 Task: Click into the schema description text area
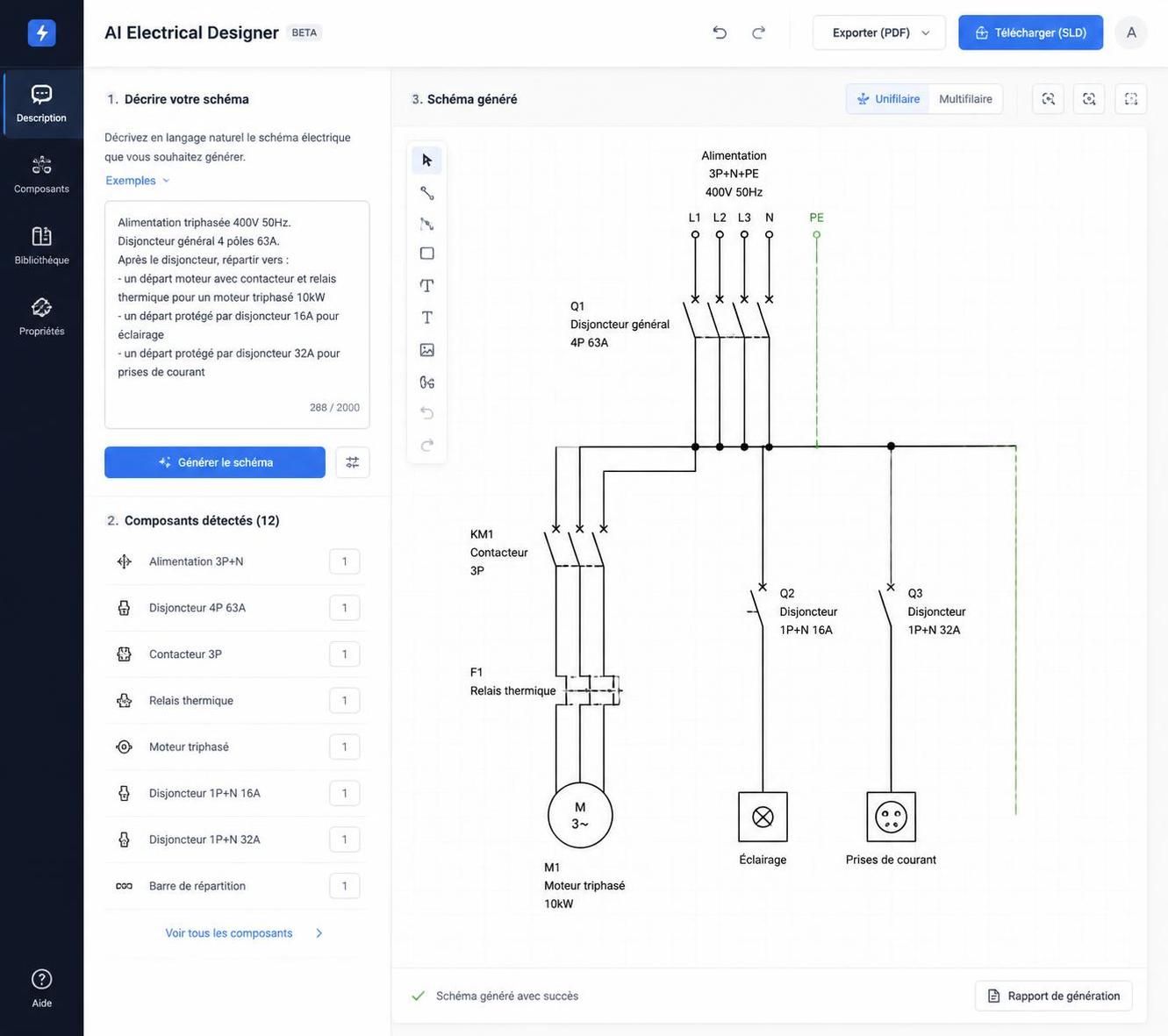pyautogui.click(x=237, y=315)
